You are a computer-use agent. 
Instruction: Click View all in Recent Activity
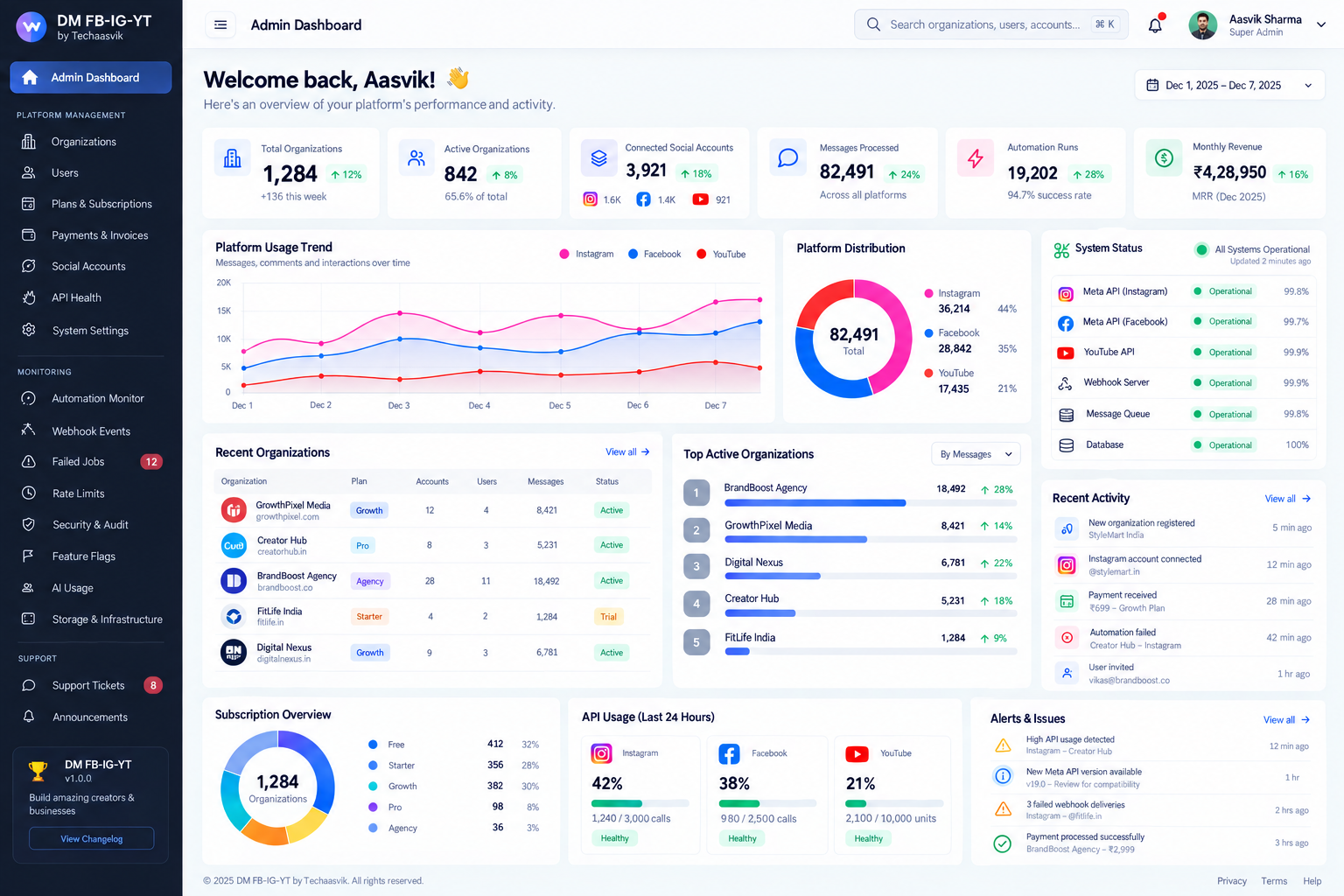[1288, 499]
